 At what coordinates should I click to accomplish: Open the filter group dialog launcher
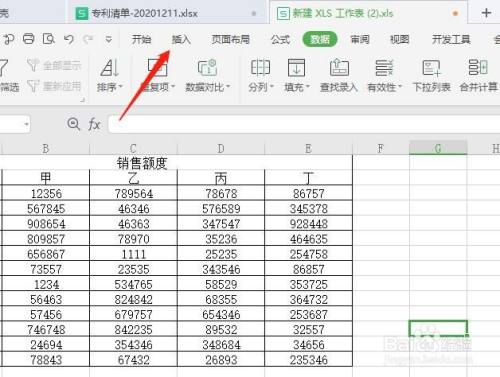pos(82,99)
